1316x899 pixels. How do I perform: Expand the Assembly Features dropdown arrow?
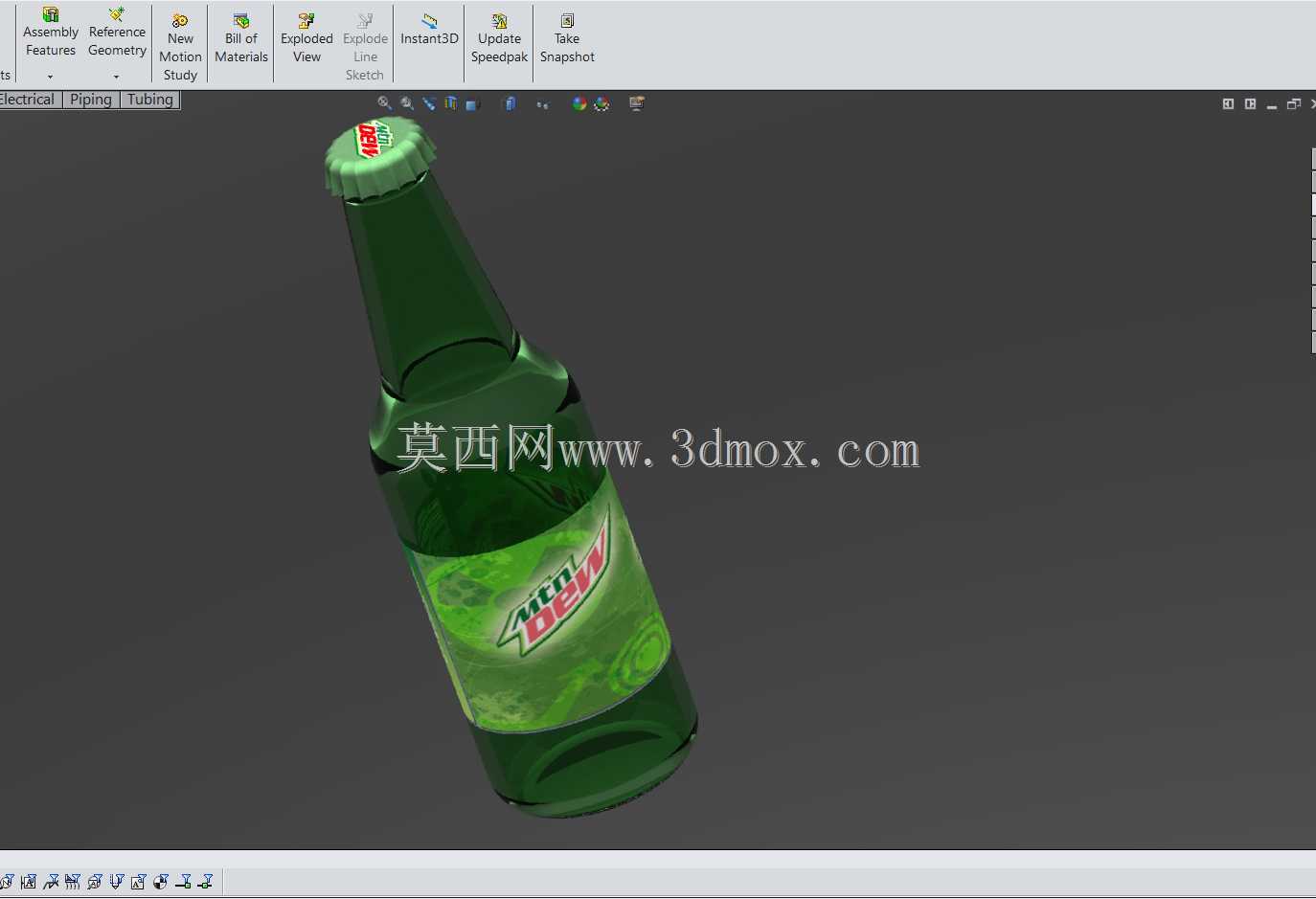(51, 77)
